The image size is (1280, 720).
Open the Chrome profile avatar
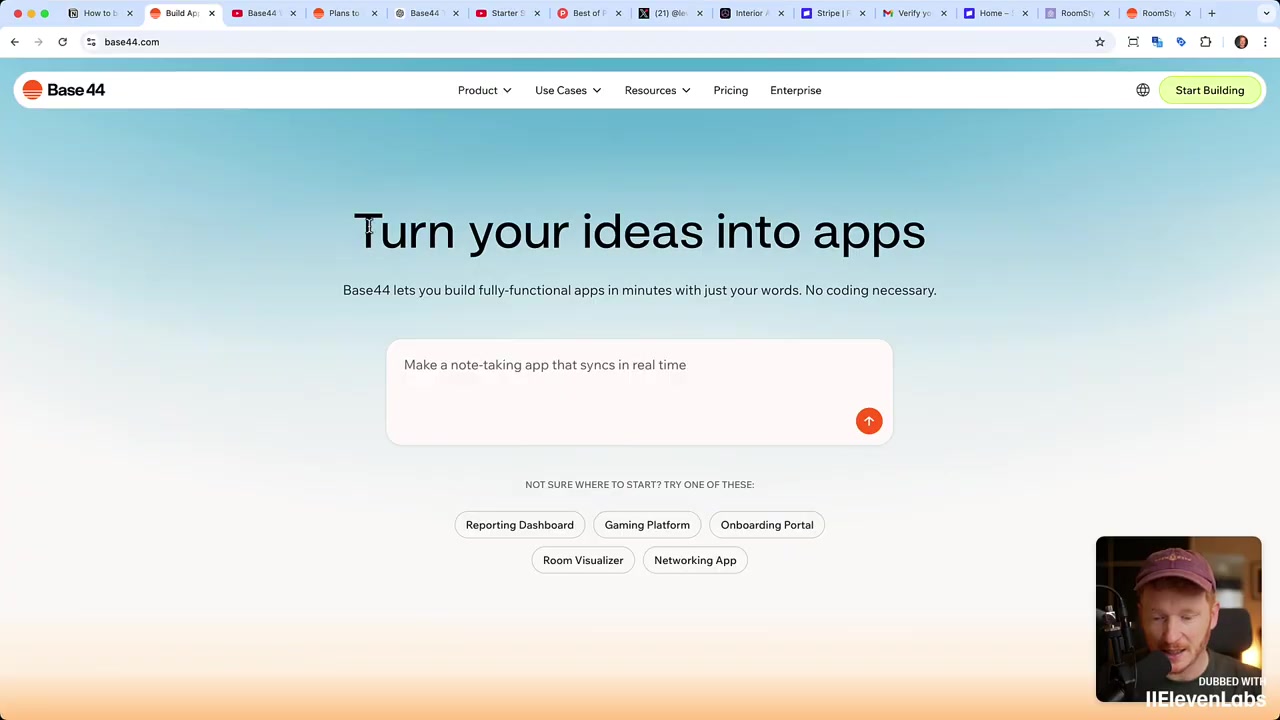(1241, 42)
